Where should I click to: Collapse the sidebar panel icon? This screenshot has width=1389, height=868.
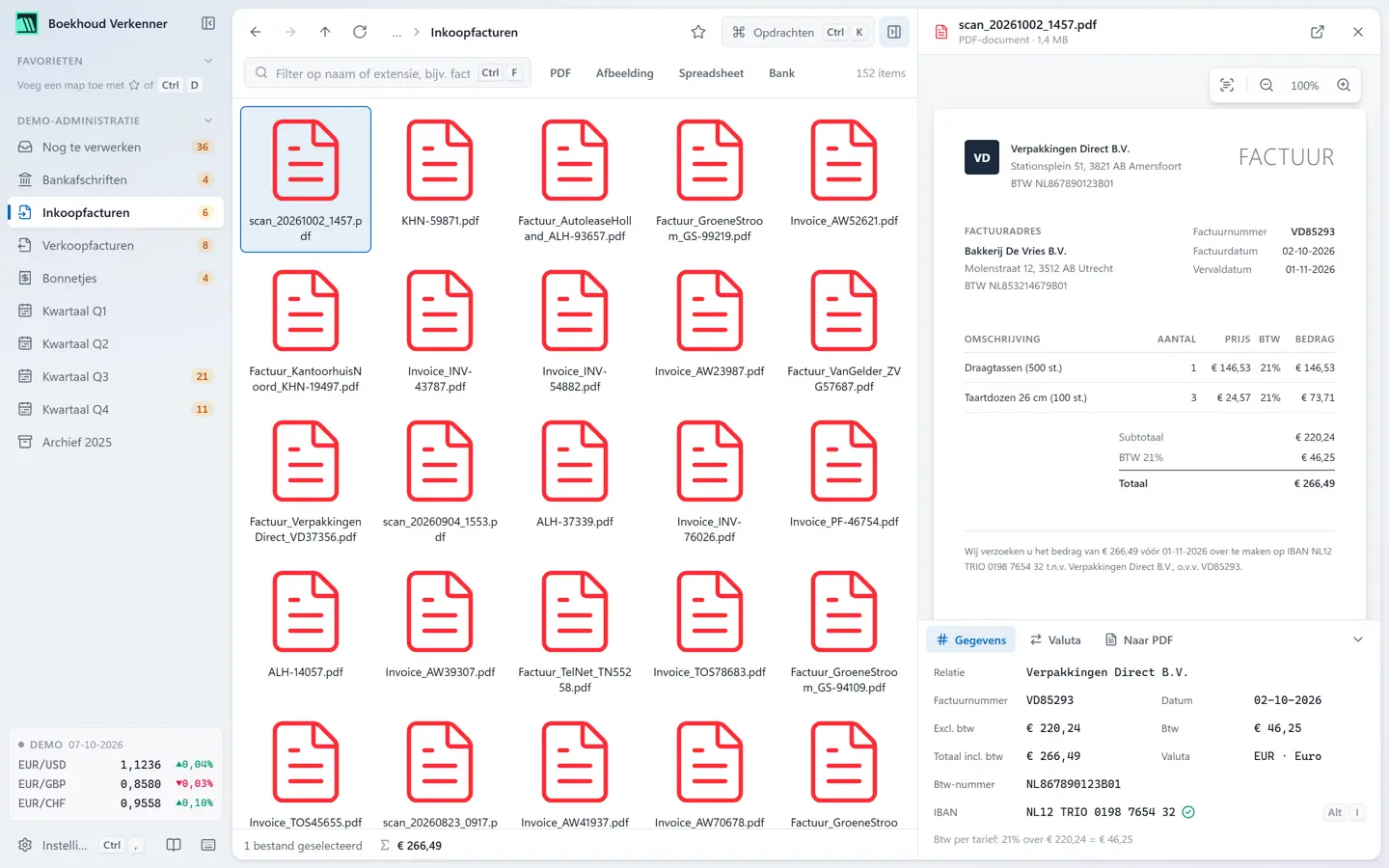point(208,23)
